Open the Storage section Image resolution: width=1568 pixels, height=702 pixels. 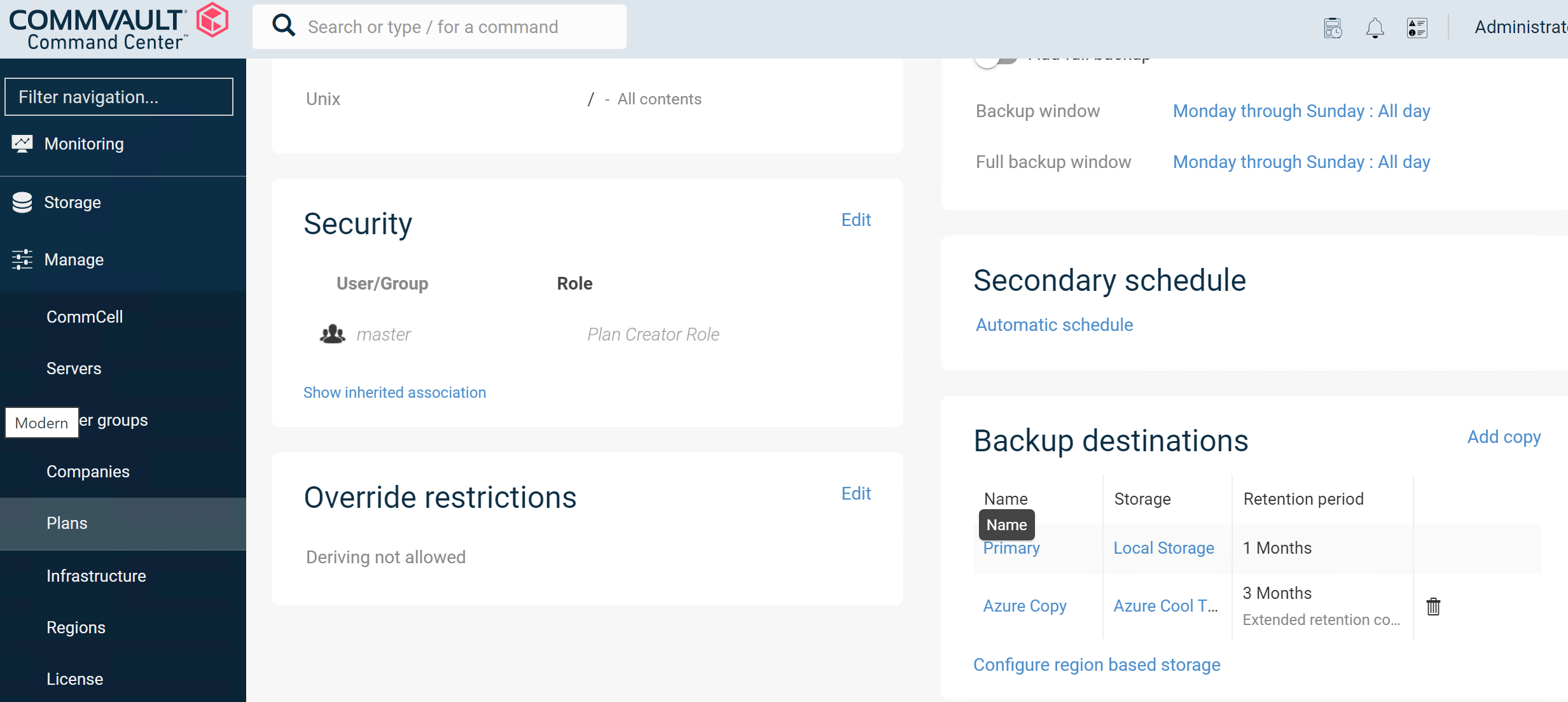(72, 201)
